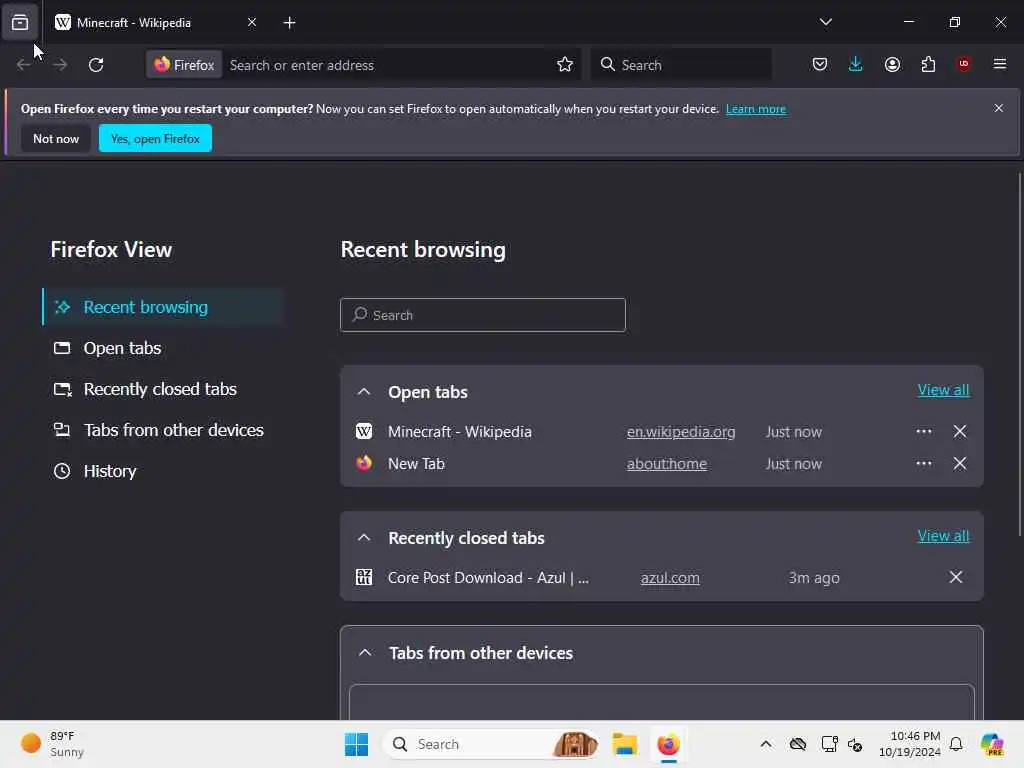Bookmark this page with the star icon
Image resolution: width=1024 pixels, height=768 pixels.
[565, 65]
